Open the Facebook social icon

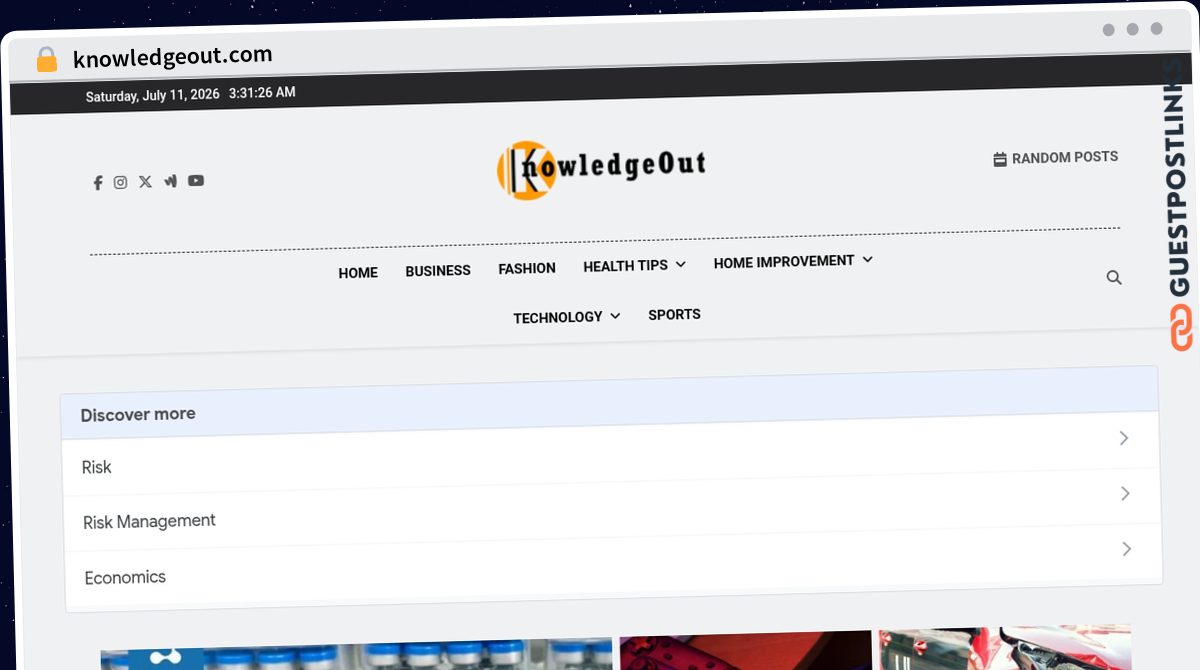98,183
